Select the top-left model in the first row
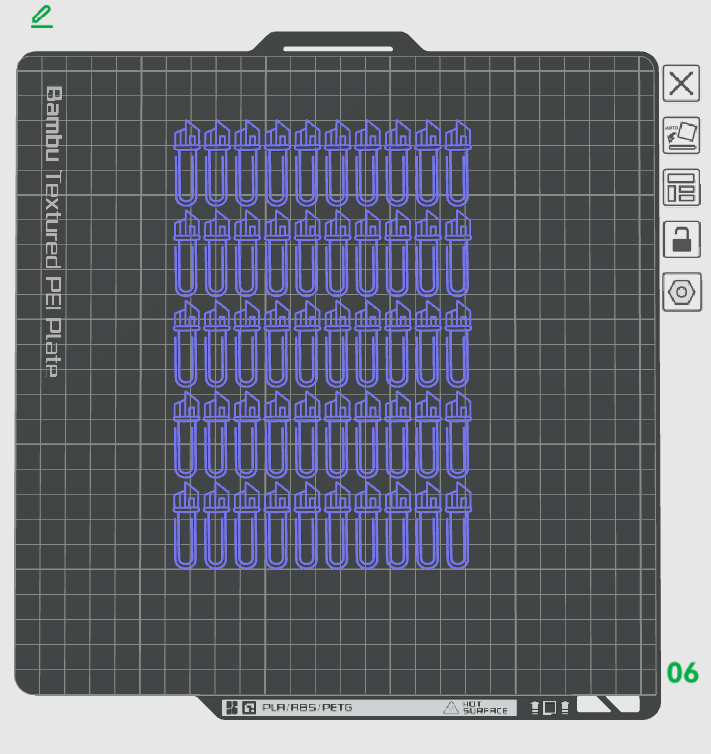This screenshot has width=711, height=754. coord(187,163)
